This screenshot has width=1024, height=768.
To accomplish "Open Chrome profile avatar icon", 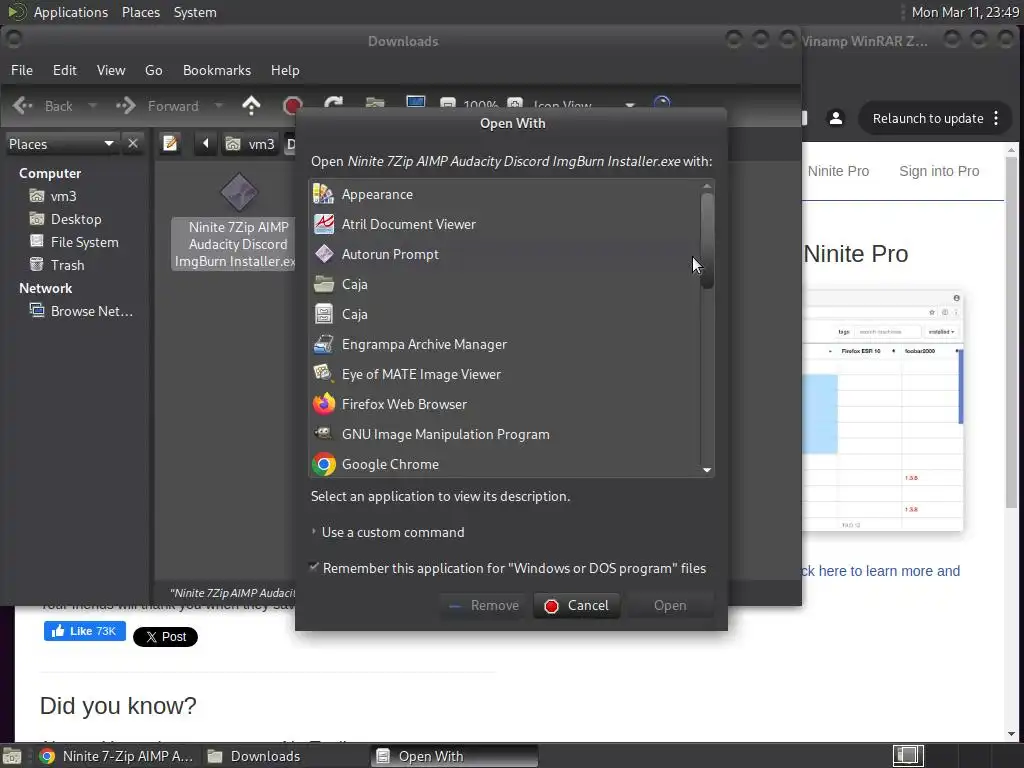I will coord(835,118).
